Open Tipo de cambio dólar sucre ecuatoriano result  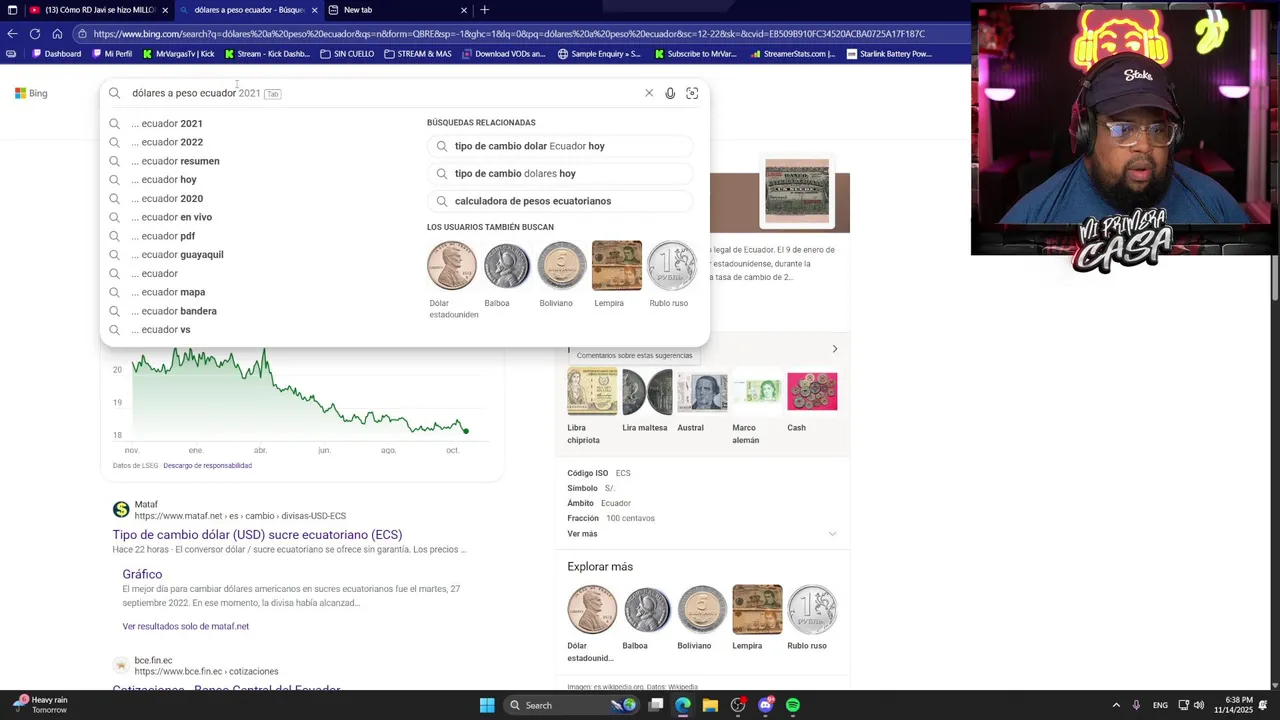257,535
